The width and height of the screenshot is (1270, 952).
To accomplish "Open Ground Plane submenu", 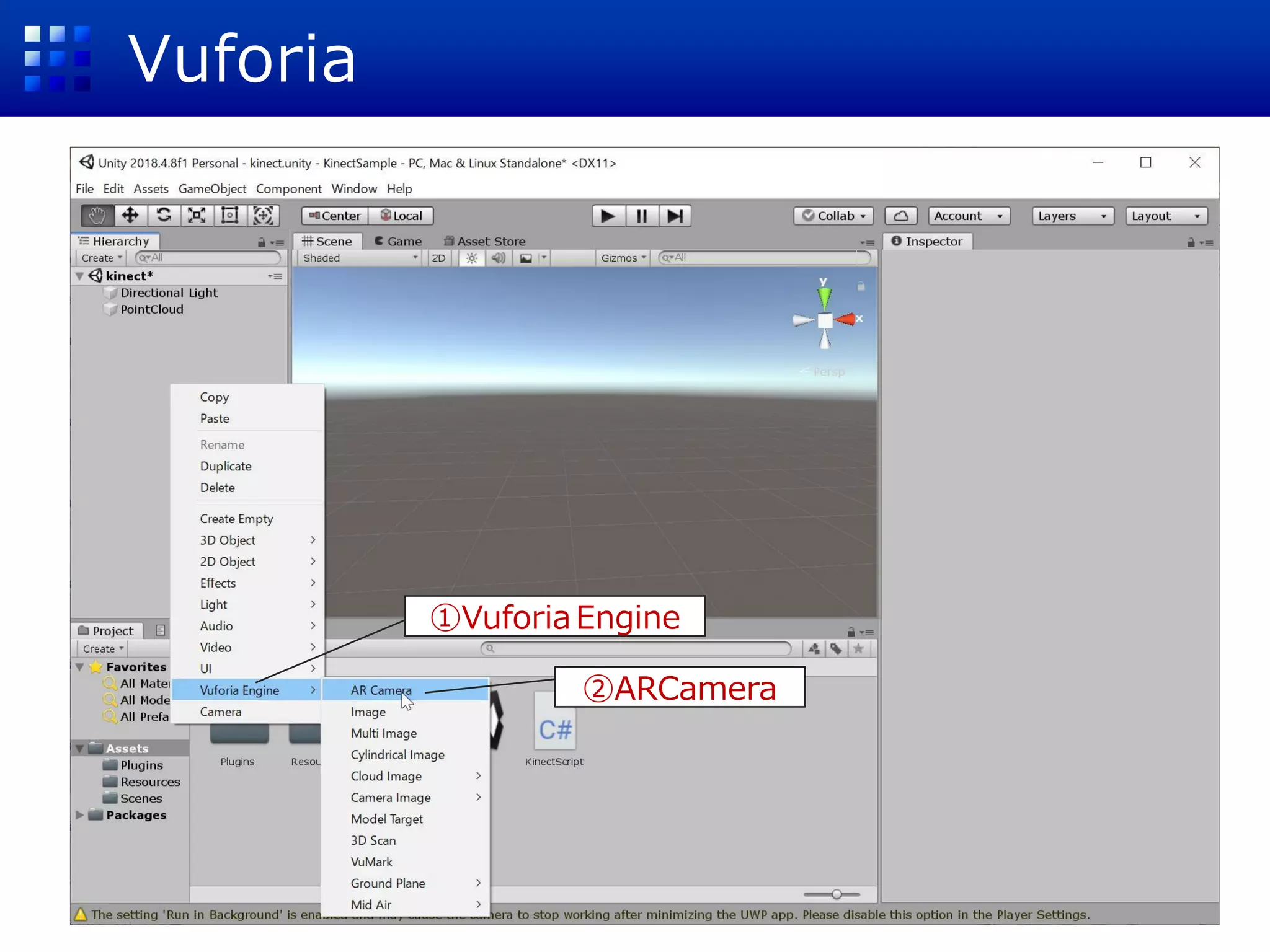I will pyautogui.click(x=406, y=883).
